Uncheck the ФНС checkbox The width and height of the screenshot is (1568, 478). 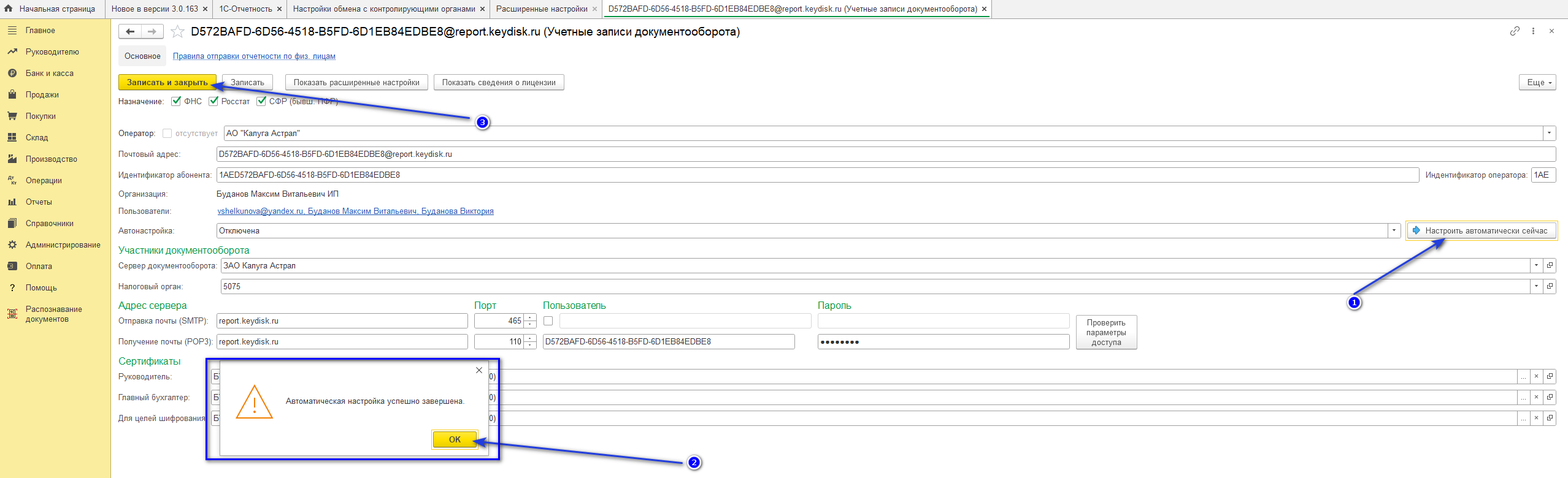(x=176, y=102)
